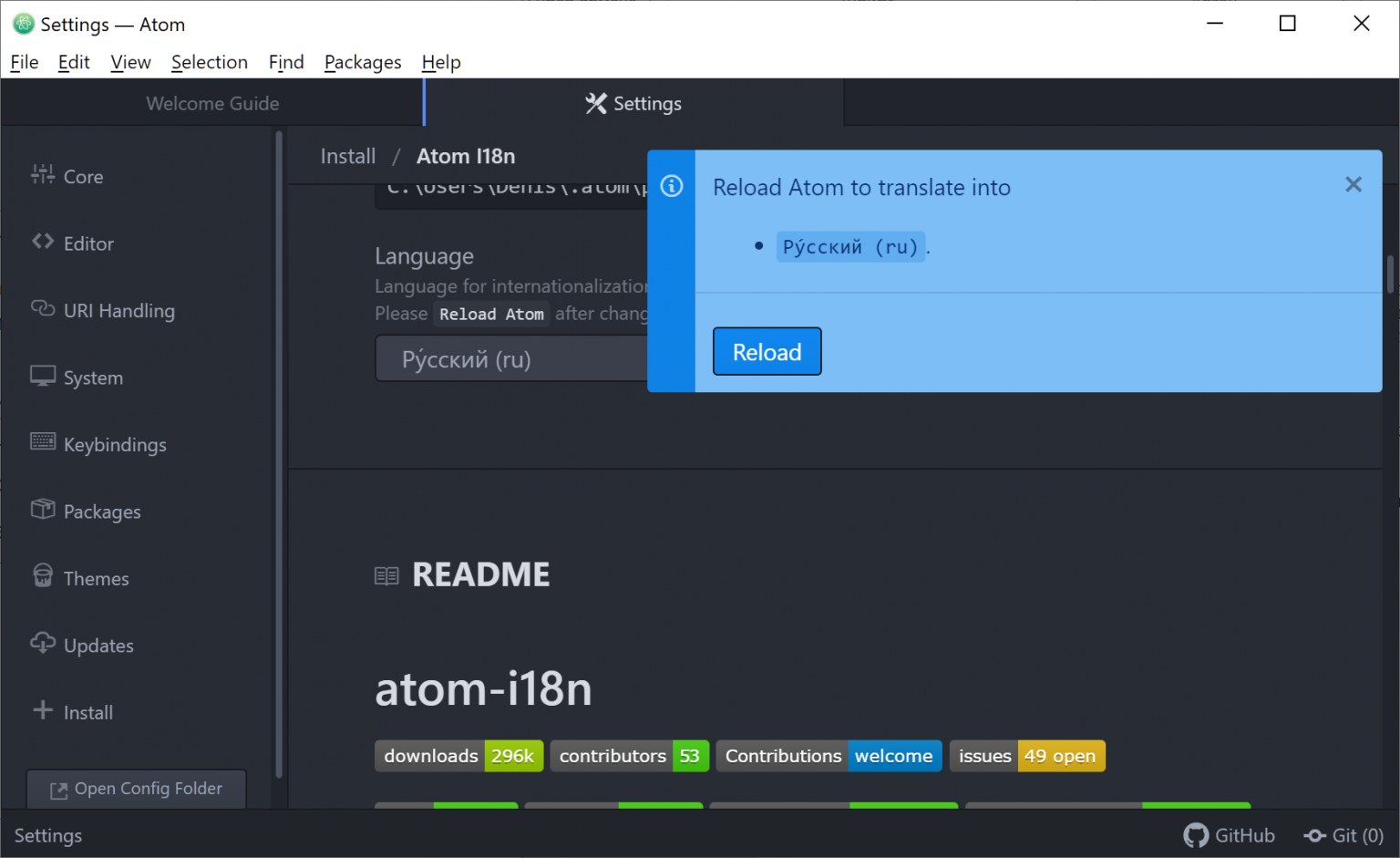This screenshot has height=858, width=1400.
Task: Click the System monitor icon
Action: pyautogui.click(x=43, y=376)
